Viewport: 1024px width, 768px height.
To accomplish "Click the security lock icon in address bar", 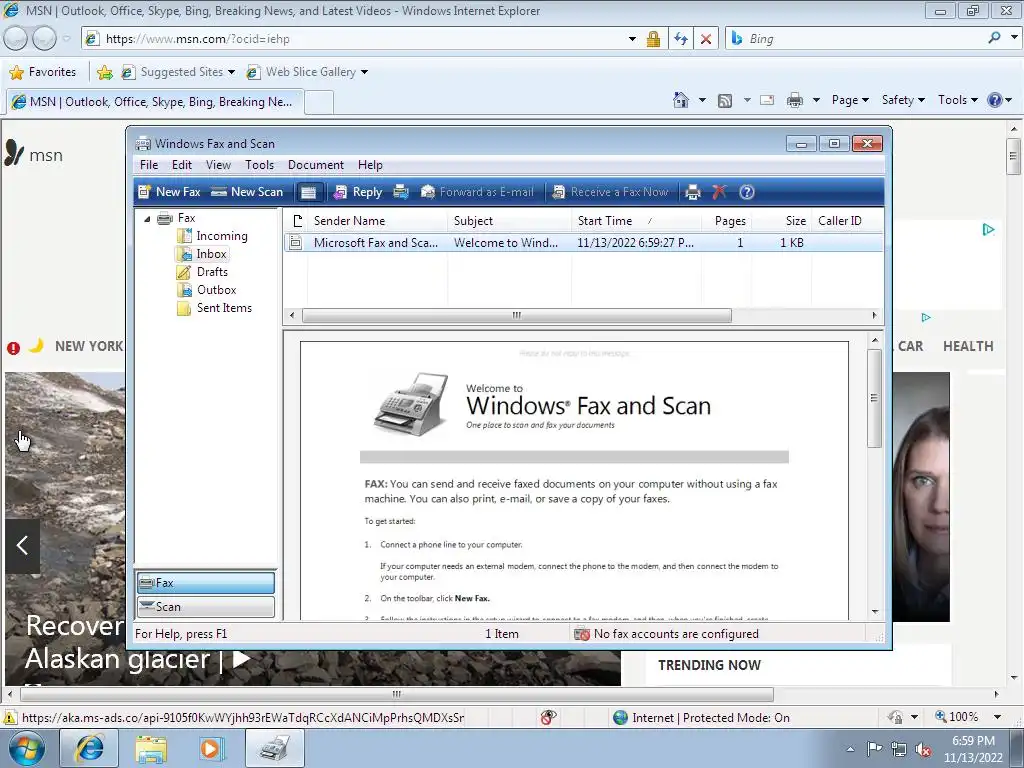I will click(653, 39).
